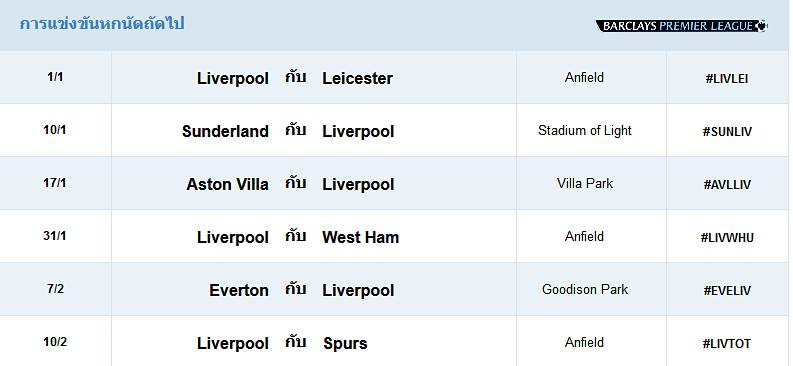Click Goodison Park venue
This screenshot has width=793, height=366.
point(585,289)
